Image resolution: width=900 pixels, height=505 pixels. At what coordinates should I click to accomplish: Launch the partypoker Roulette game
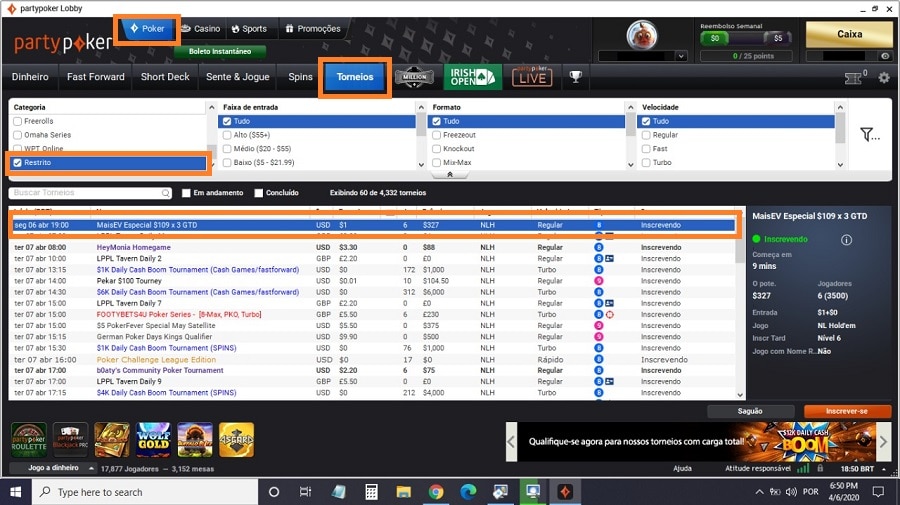pos(29,440)
